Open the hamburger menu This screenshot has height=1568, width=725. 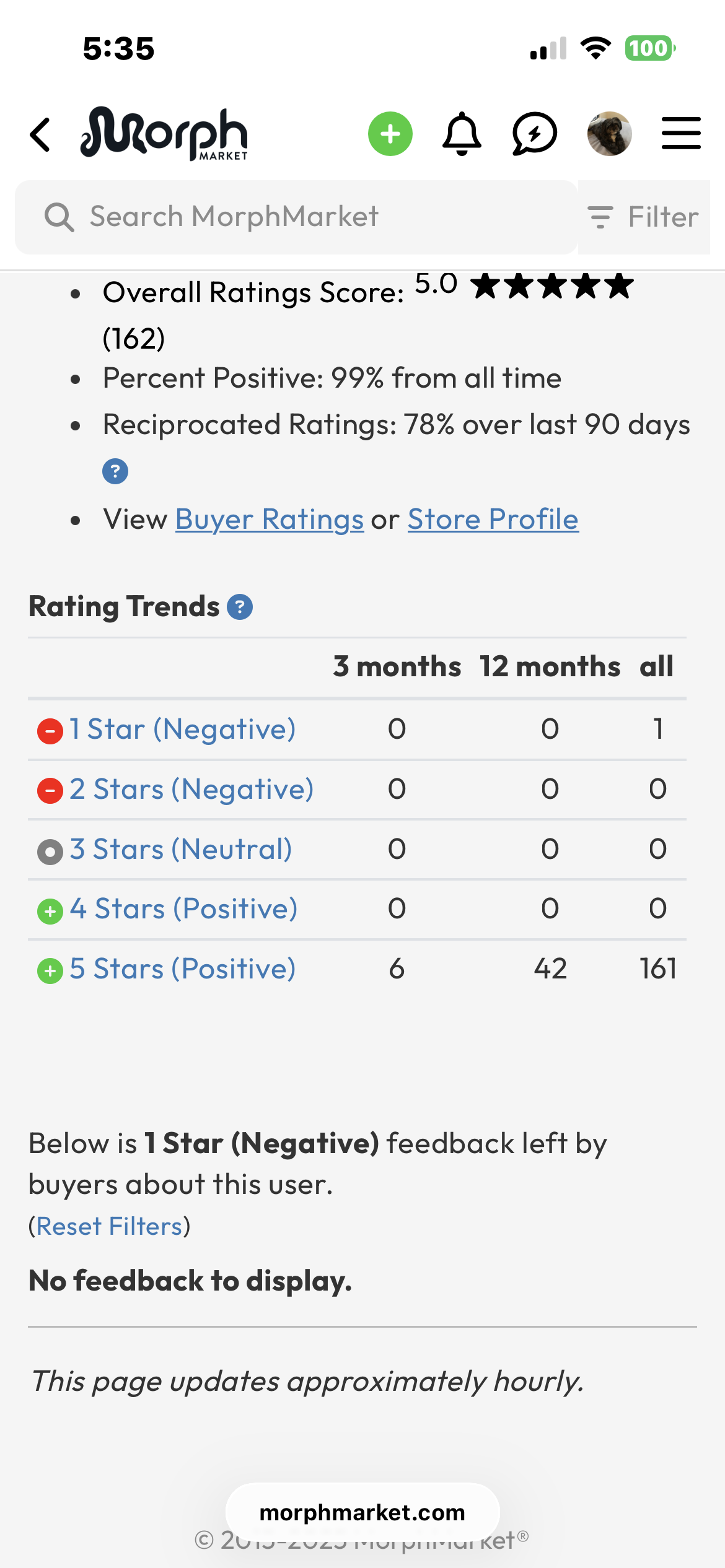tap(681, 134)
